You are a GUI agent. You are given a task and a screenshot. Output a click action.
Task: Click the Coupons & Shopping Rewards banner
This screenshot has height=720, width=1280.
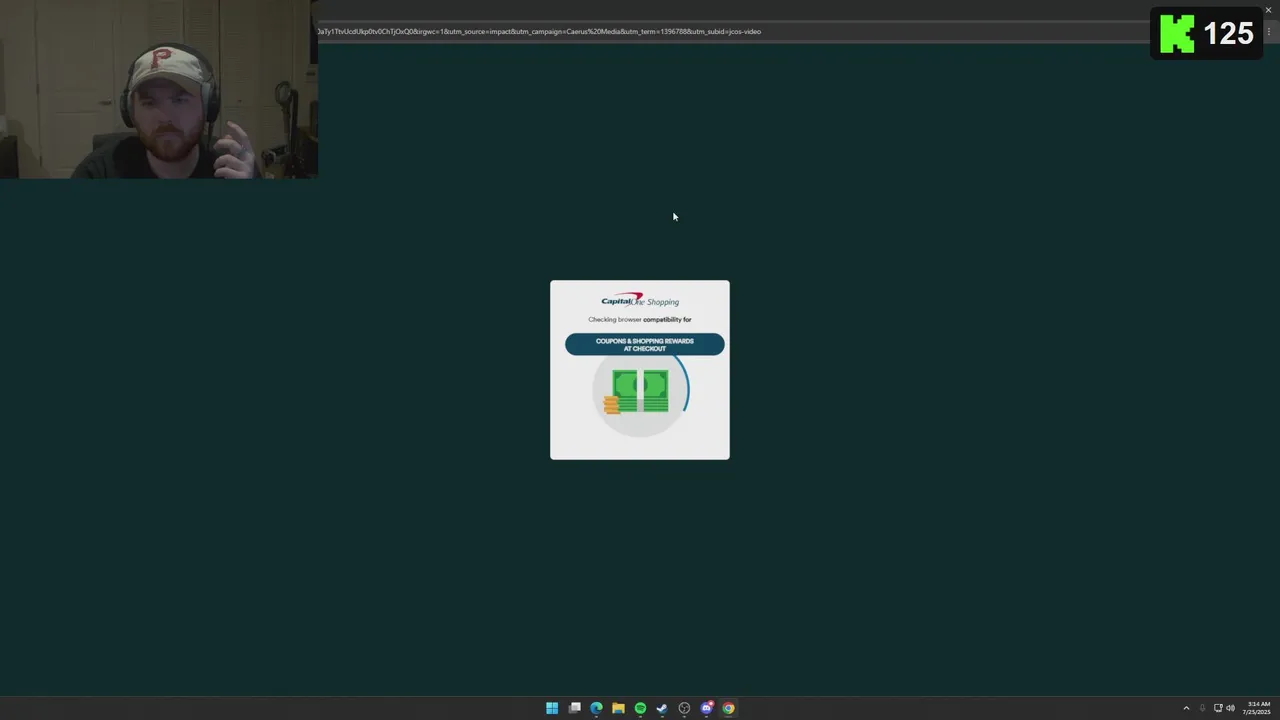645,344
